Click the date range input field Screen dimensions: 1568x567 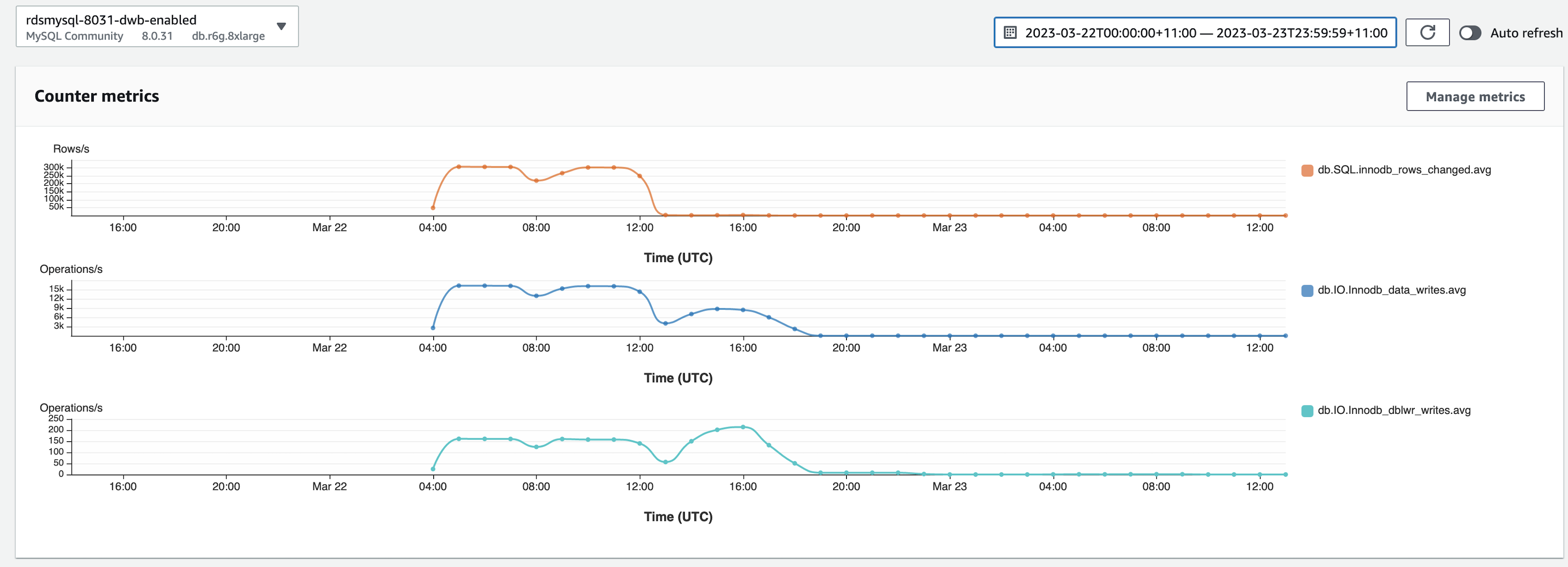[1205, 33]
